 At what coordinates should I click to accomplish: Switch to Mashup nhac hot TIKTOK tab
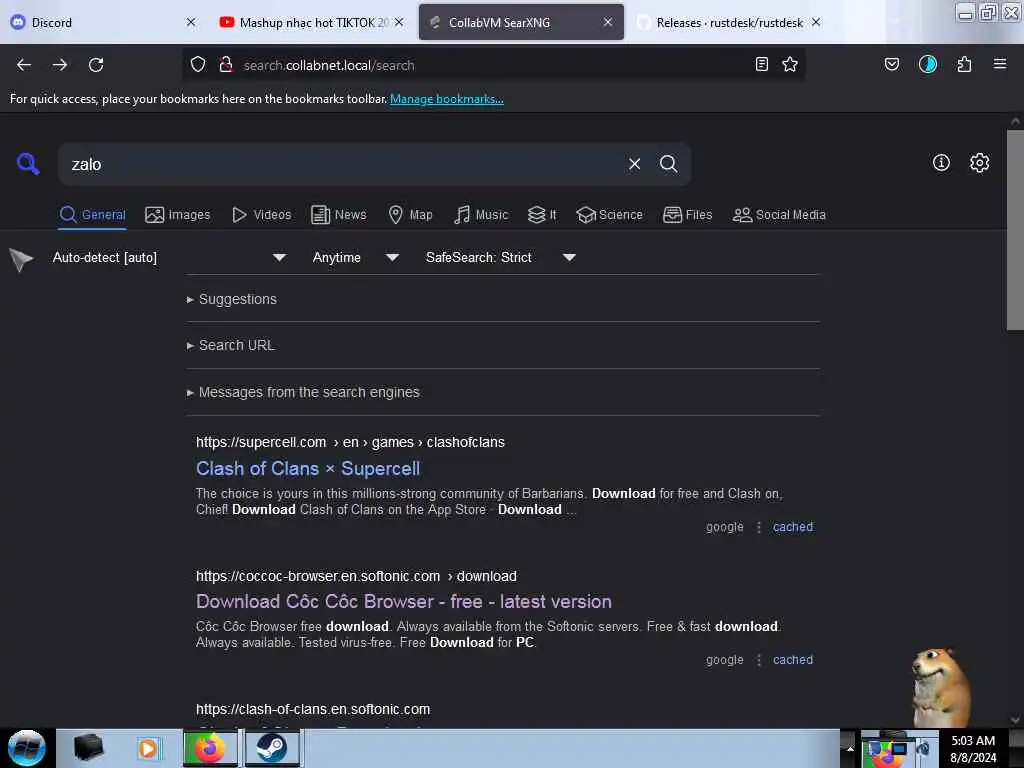(x=312, y=22)
